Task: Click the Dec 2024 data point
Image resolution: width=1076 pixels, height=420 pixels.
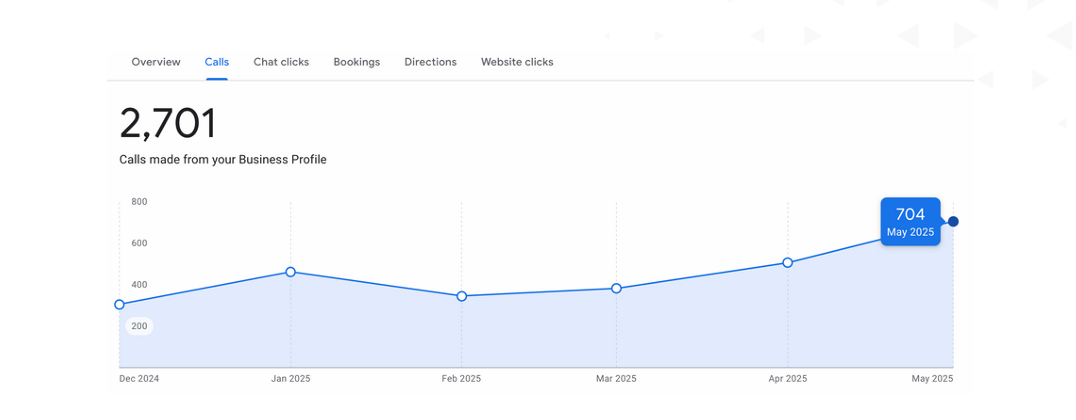Action: pos(119,305)
